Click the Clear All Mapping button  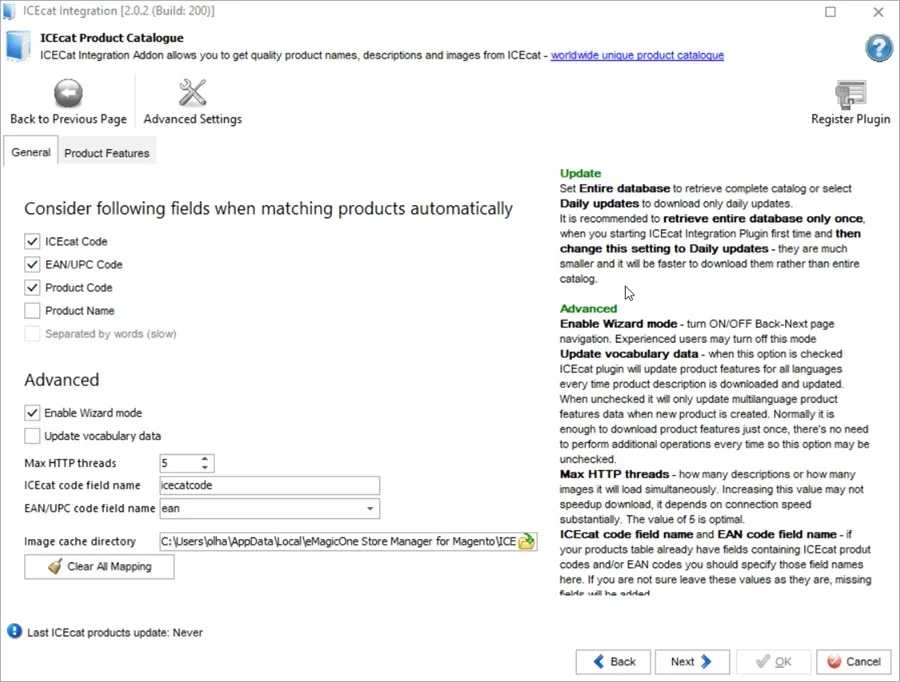coord(99,567)
